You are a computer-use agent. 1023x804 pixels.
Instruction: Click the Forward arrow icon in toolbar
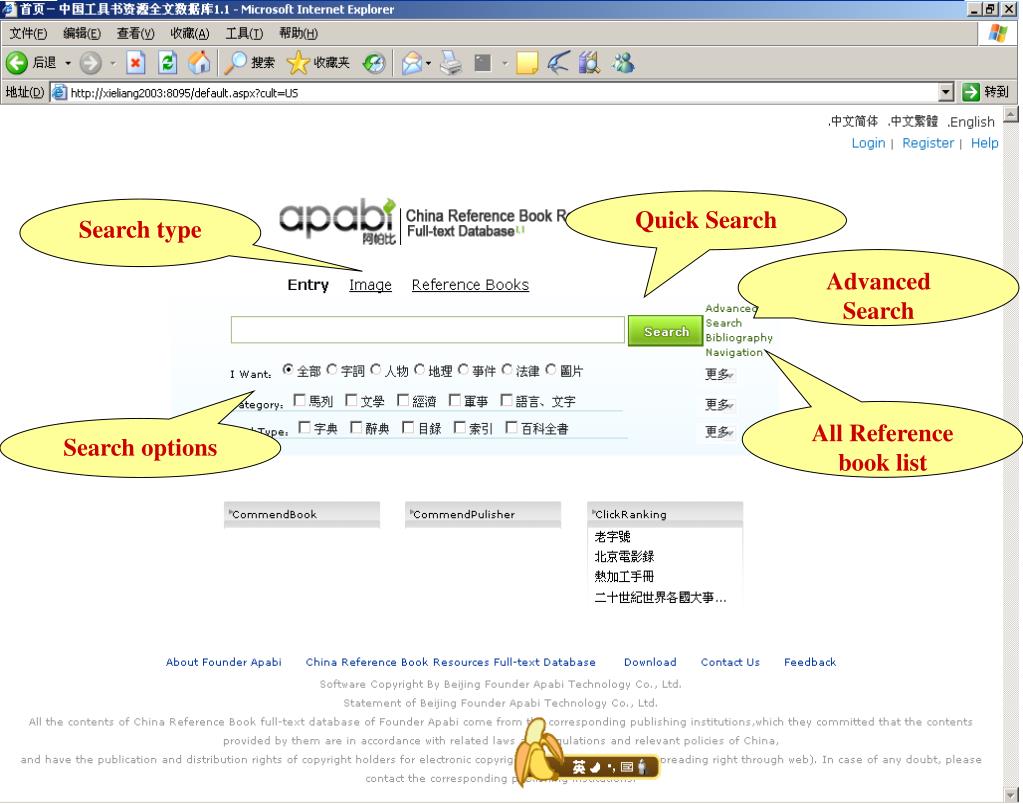tap(91, 63)
